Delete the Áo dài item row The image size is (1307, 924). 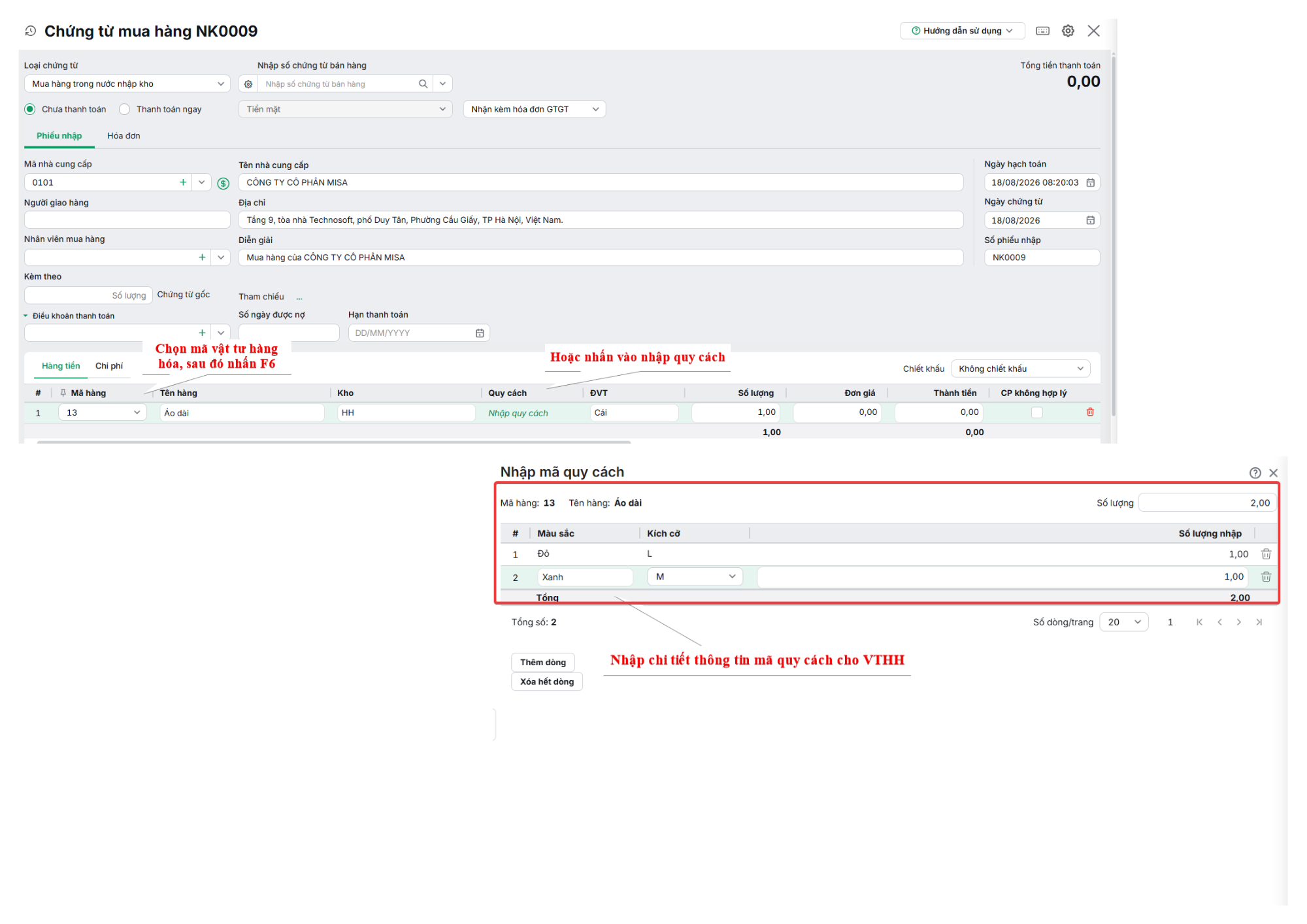(1090, 412)
